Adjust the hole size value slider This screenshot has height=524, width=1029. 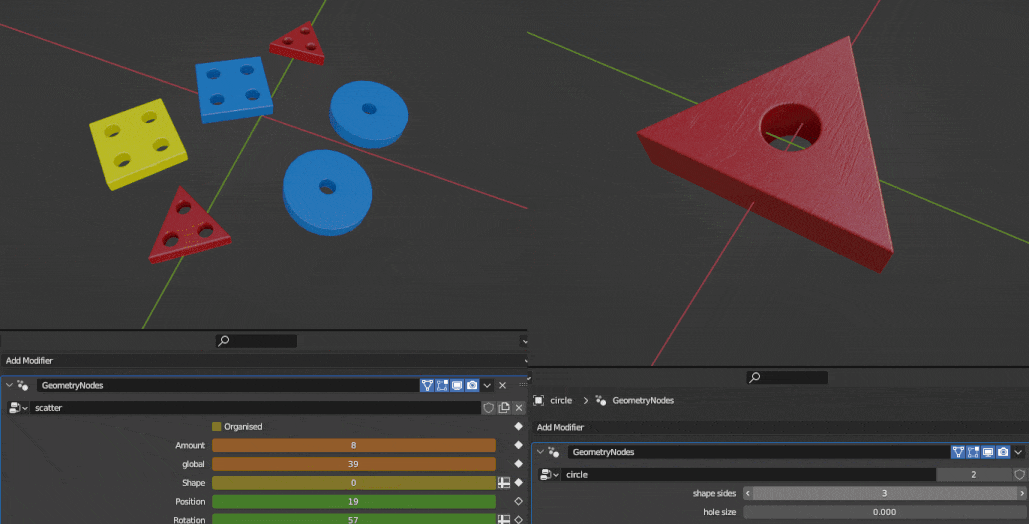coord(885,512)
